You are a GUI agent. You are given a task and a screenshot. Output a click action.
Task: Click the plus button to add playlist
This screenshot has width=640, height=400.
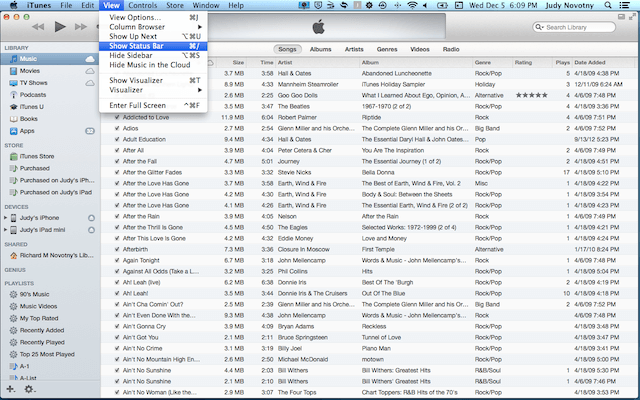[11, 389]
